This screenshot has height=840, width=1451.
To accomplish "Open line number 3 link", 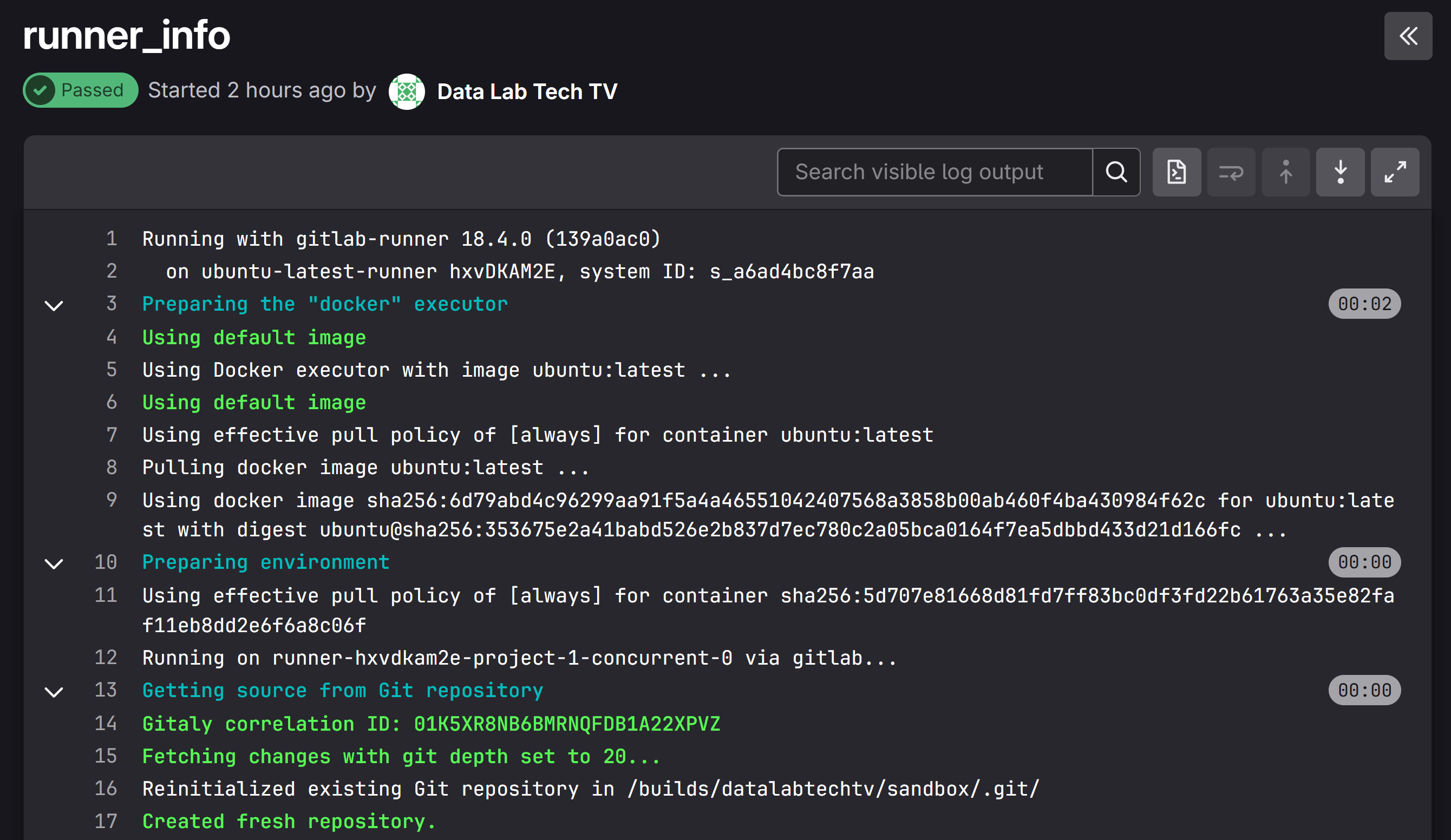I will coord(112,304).
